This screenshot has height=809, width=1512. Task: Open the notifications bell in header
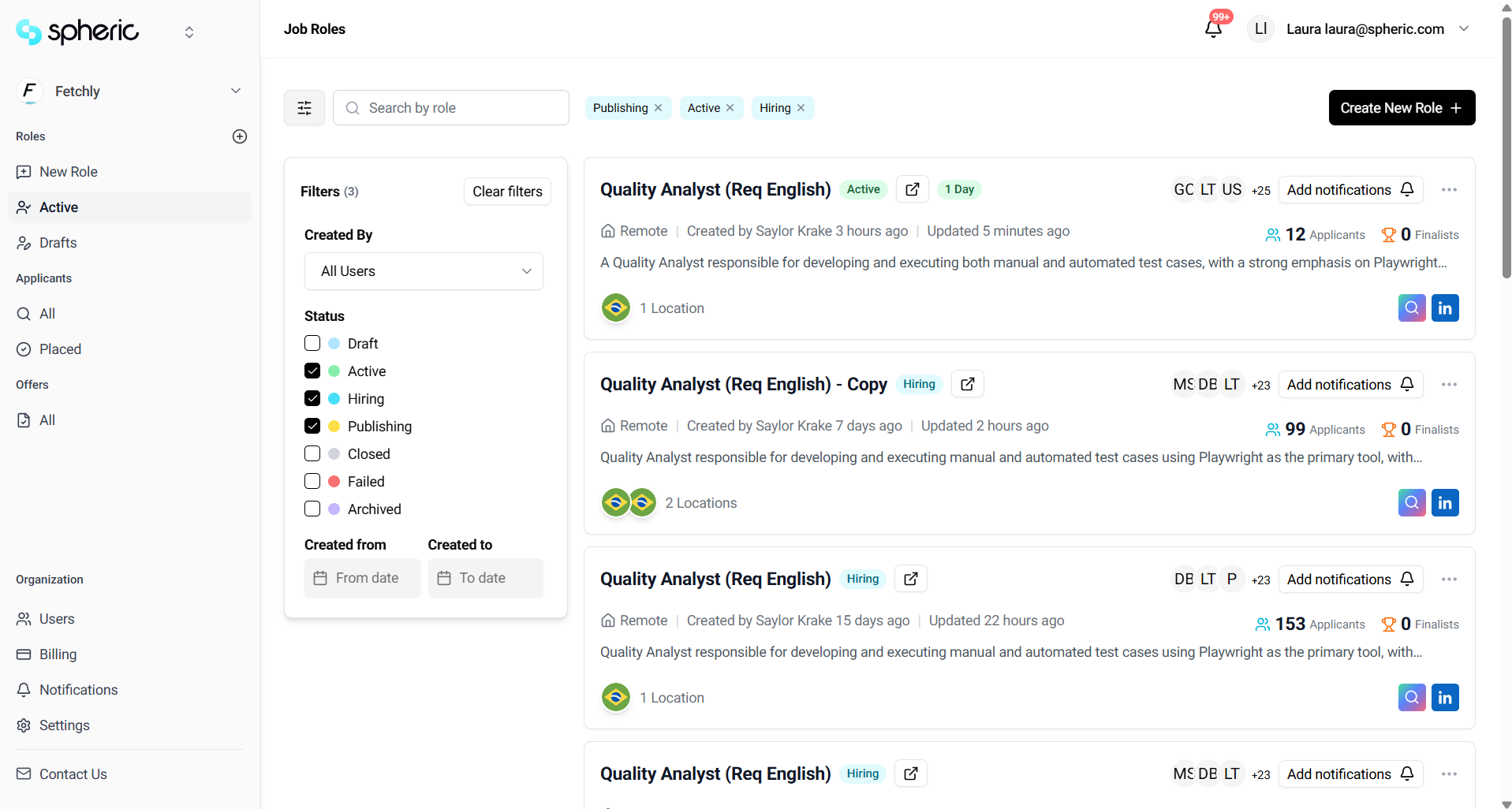[1213, 29]
